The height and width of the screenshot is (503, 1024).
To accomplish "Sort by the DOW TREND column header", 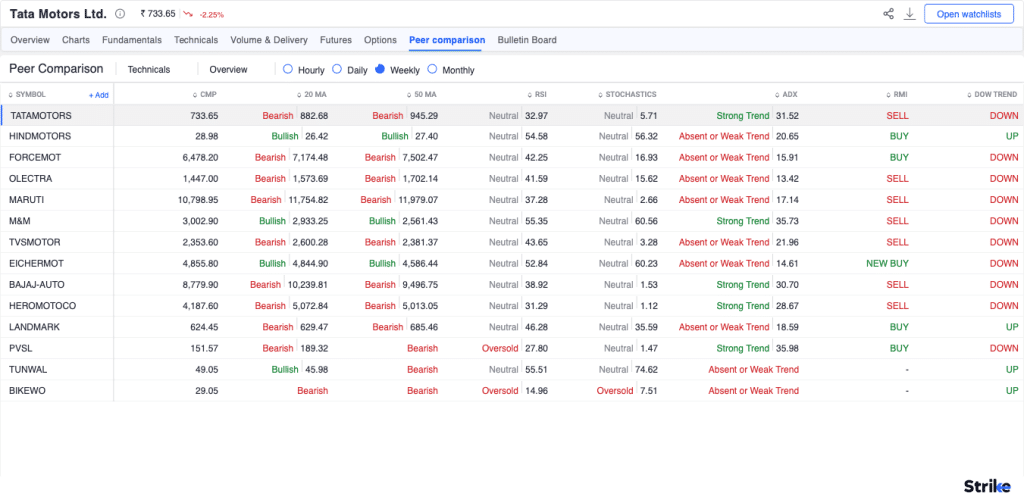I will 995,94.
